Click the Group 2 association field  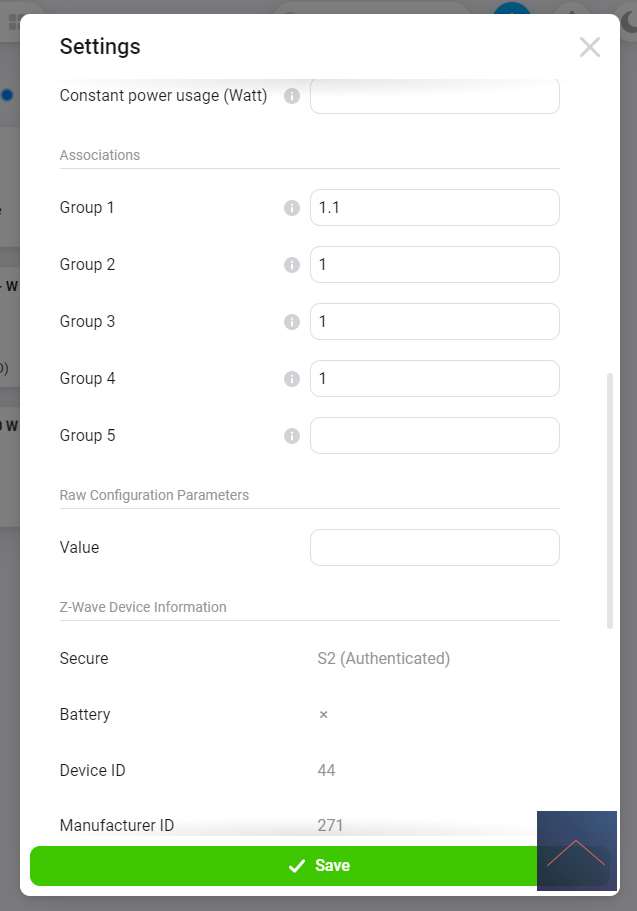click(434, 265)
